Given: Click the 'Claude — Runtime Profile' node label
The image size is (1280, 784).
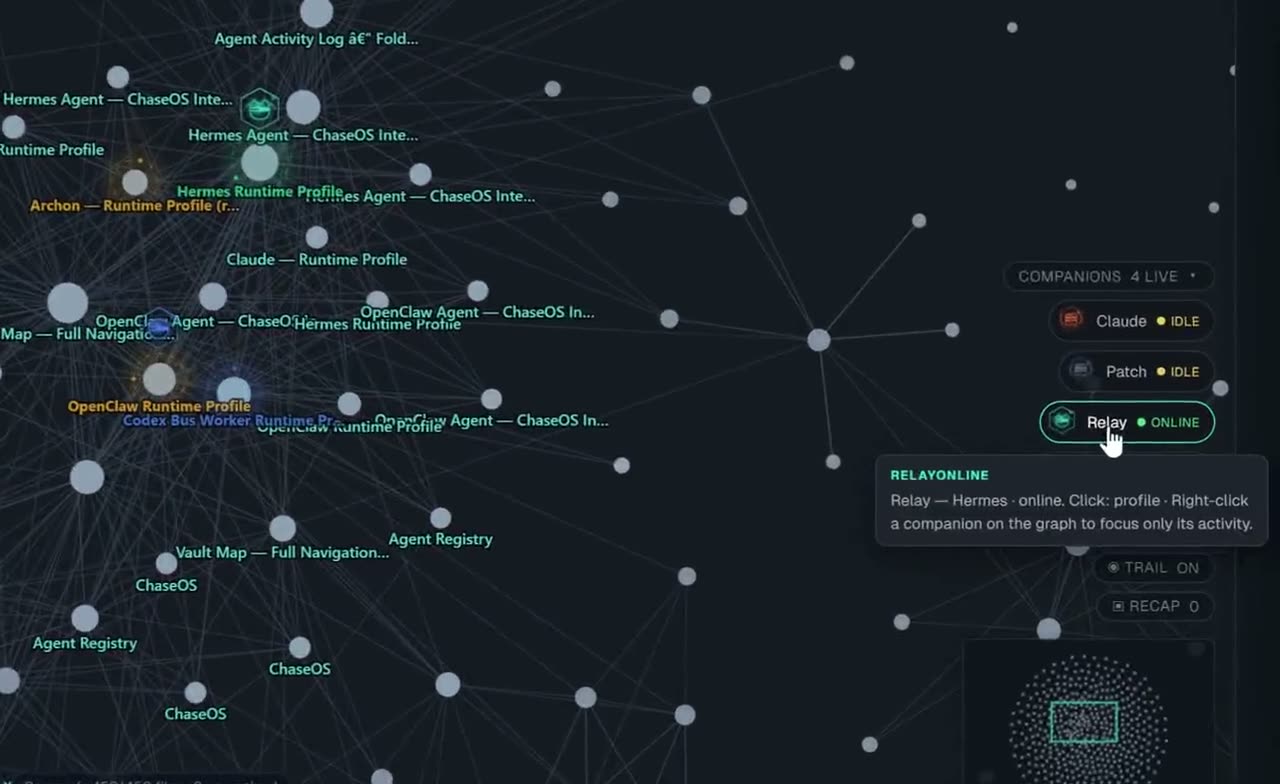Looking at the screenshot, I should click(316, 259).
